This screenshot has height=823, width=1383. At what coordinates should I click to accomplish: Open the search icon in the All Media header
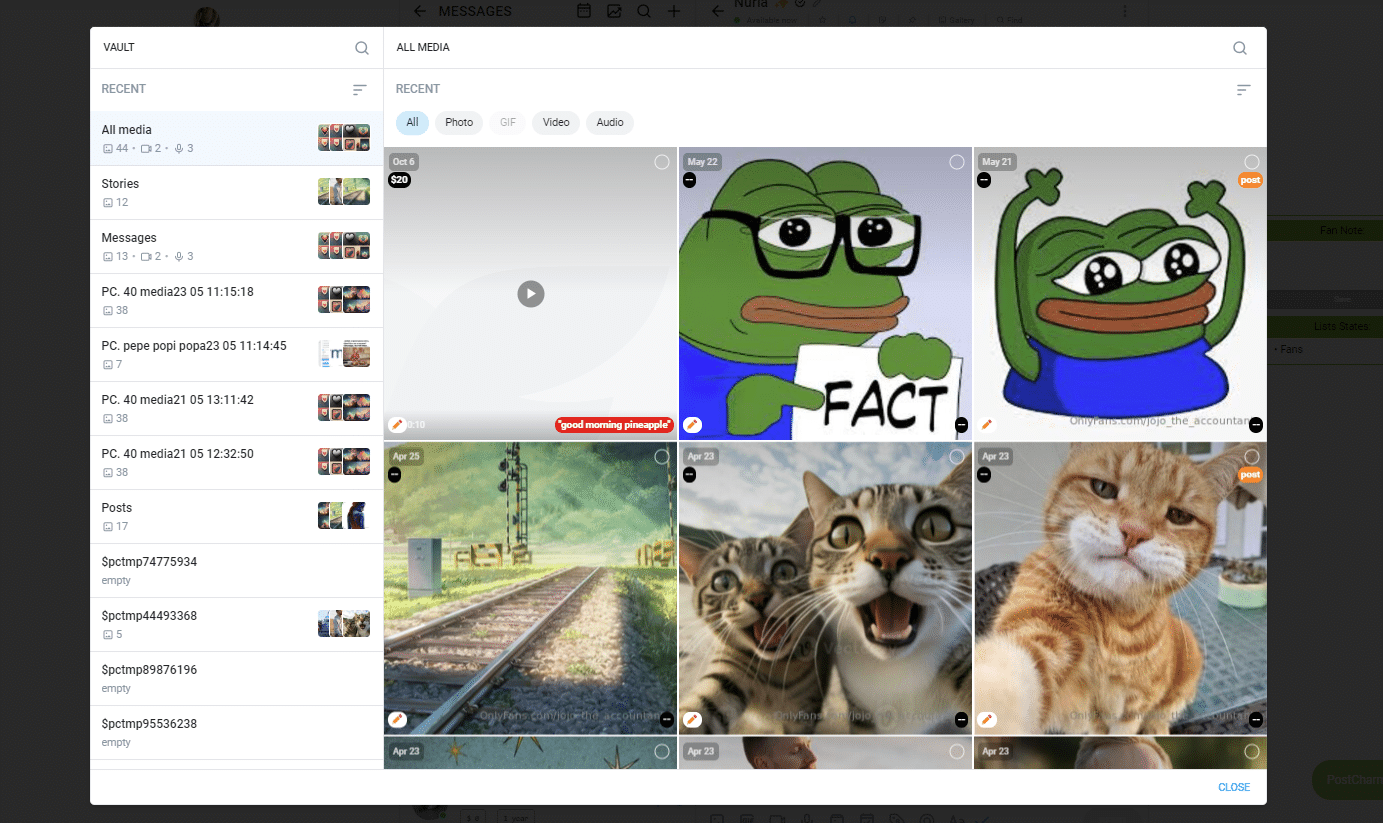point(1240,47)
